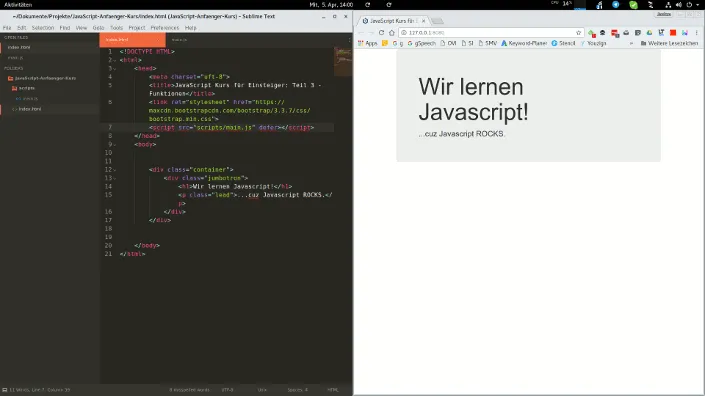Open Chrome's three-dot menu
The image size is (705, 396).
(696, 33)
